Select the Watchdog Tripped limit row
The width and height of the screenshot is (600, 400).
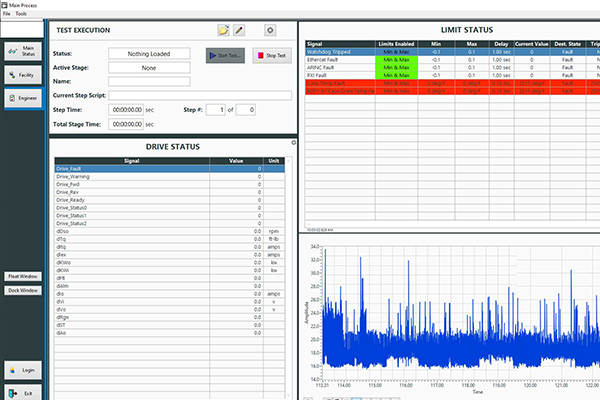point(452,52)
